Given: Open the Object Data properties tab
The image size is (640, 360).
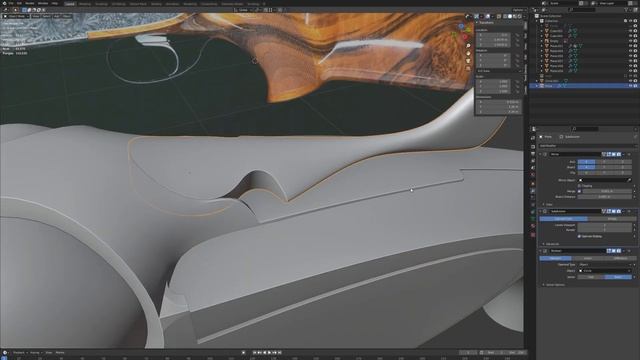Looking at the screenshot, I should (x=533, y=219).
